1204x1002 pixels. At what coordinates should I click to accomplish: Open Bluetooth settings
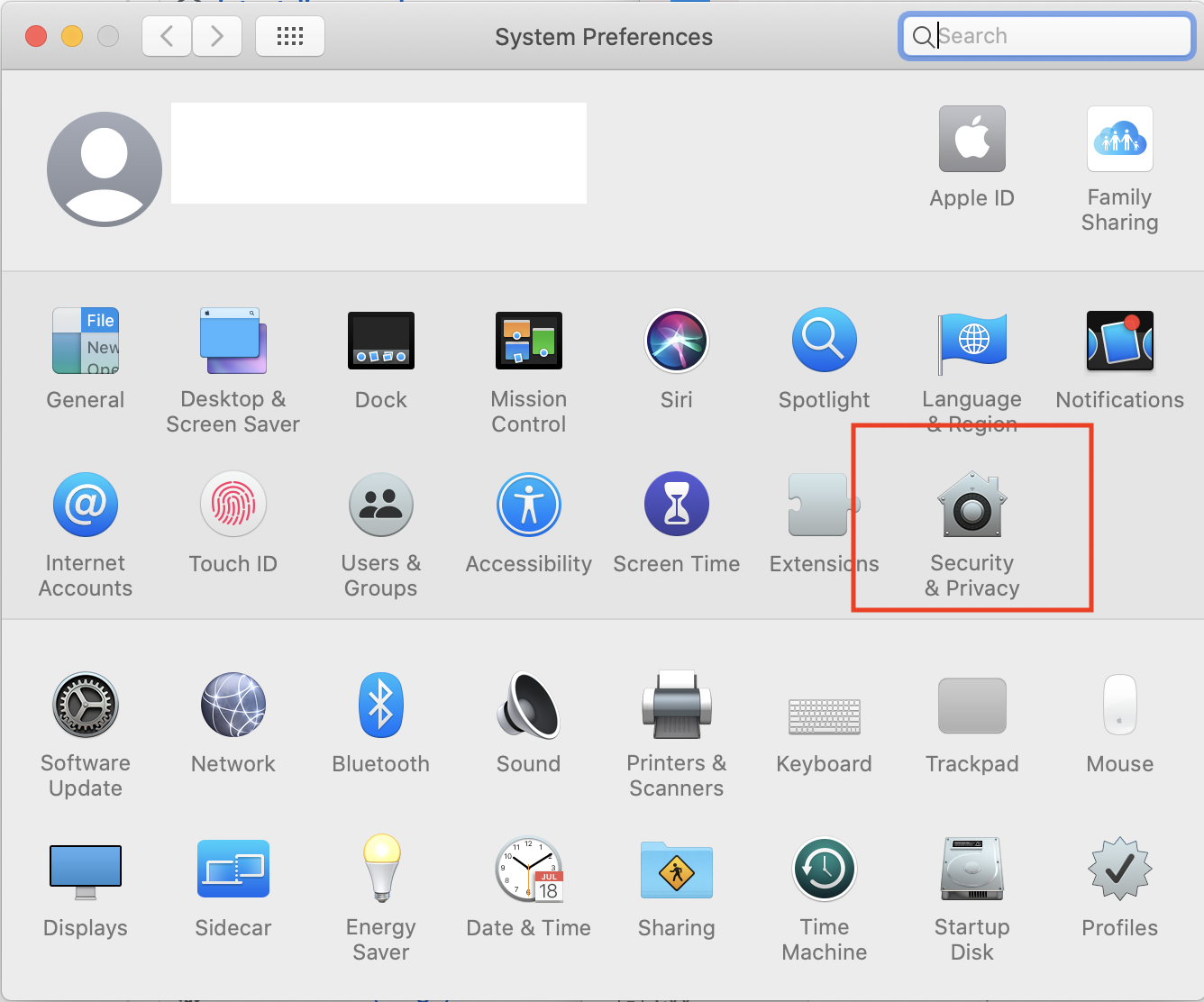point(381,705)
